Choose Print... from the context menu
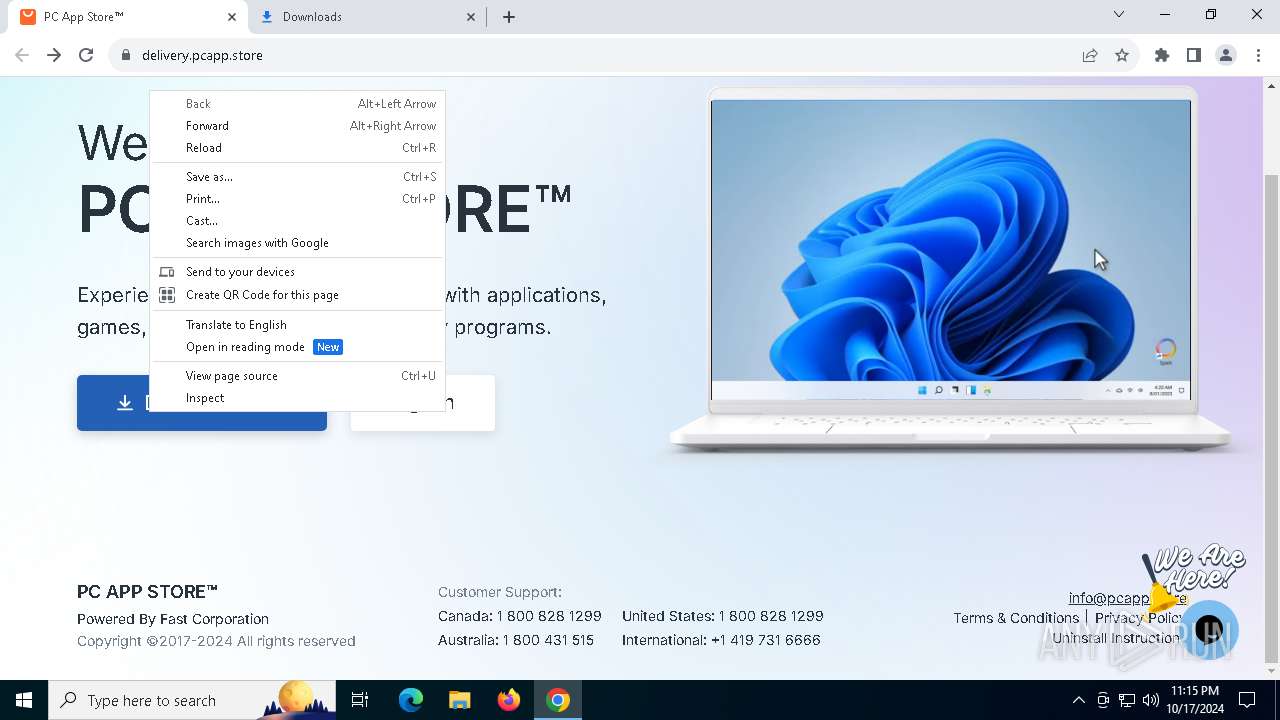Viewport: 1280px width, 720px height. (x=297, y=199)
